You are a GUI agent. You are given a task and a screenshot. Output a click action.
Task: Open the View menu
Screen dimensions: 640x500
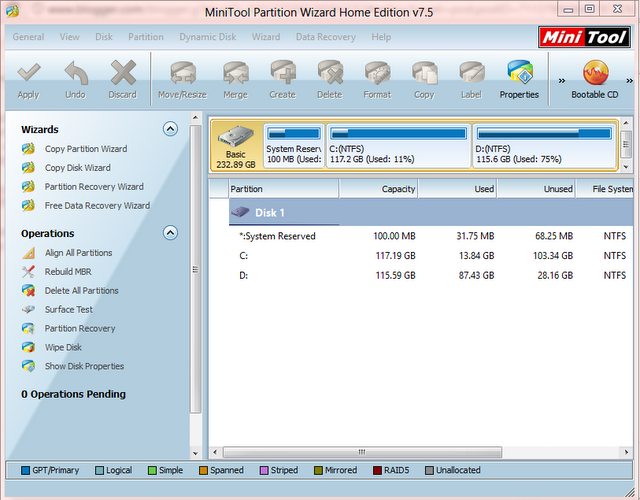(x=69, y=37)
